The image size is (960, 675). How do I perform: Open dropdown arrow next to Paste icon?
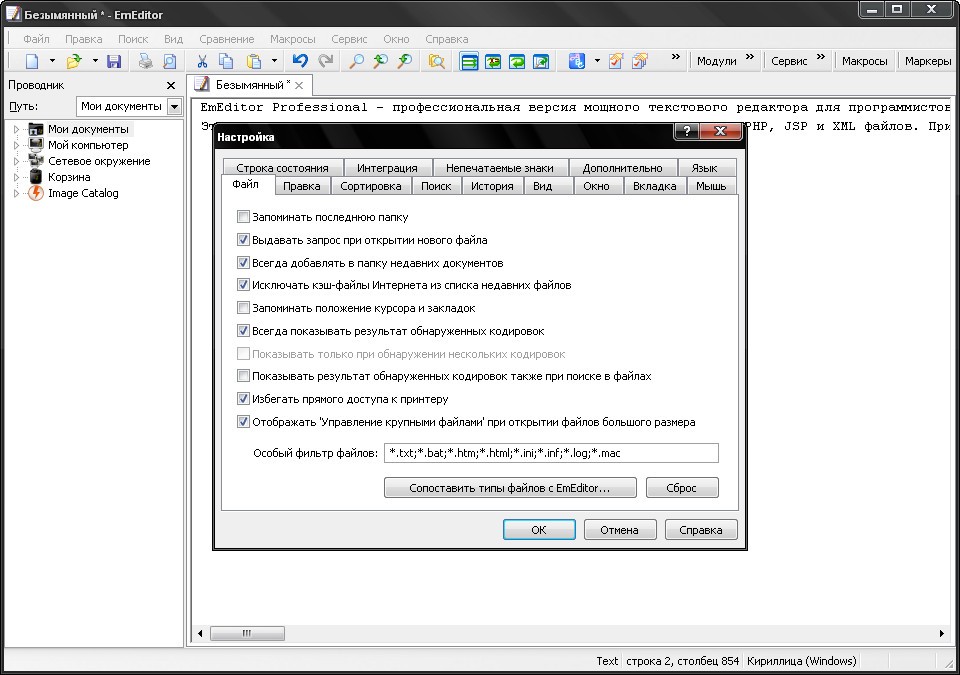274,61
